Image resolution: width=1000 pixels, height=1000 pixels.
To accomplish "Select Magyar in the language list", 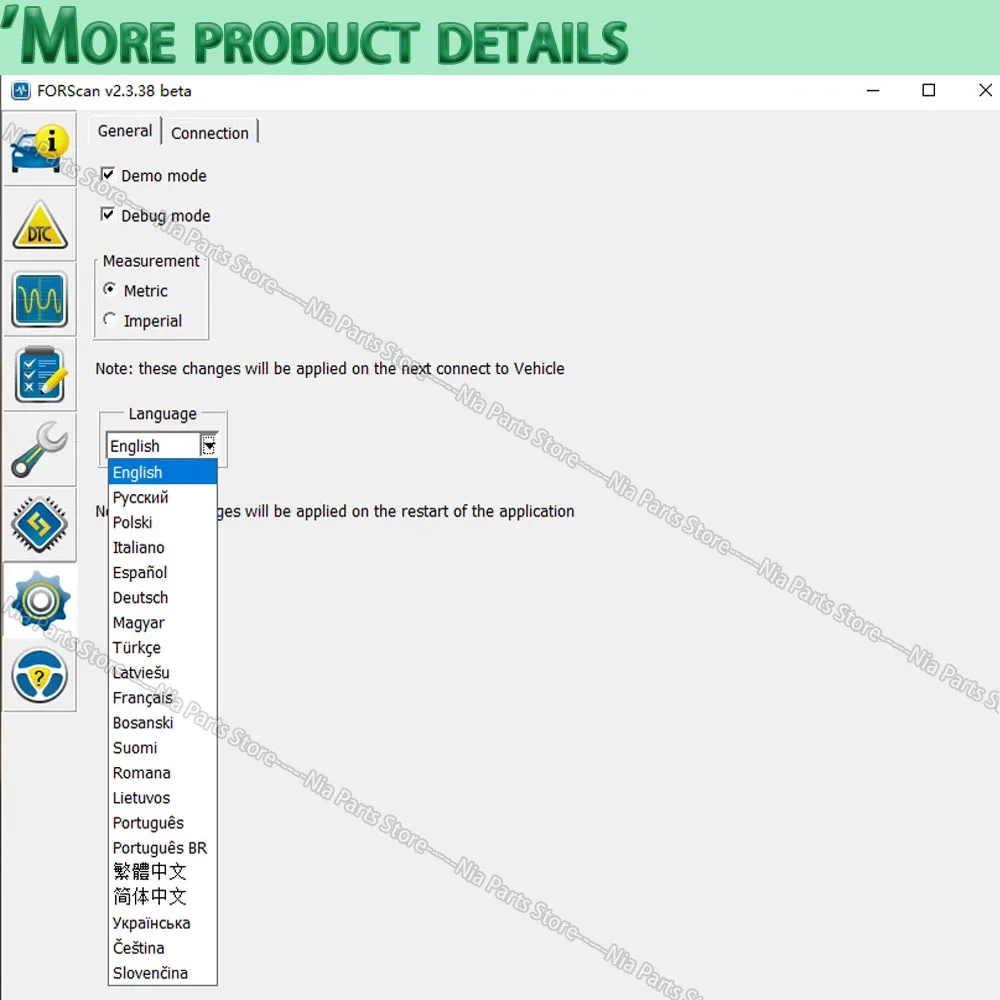I will click(x=163, y=622).
